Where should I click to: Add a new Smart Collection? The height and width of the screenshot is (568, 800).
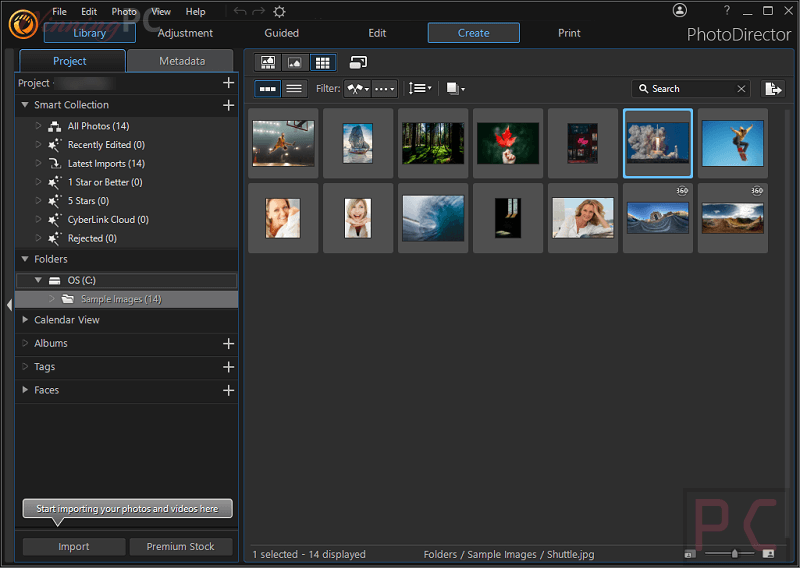pos(229,105)
